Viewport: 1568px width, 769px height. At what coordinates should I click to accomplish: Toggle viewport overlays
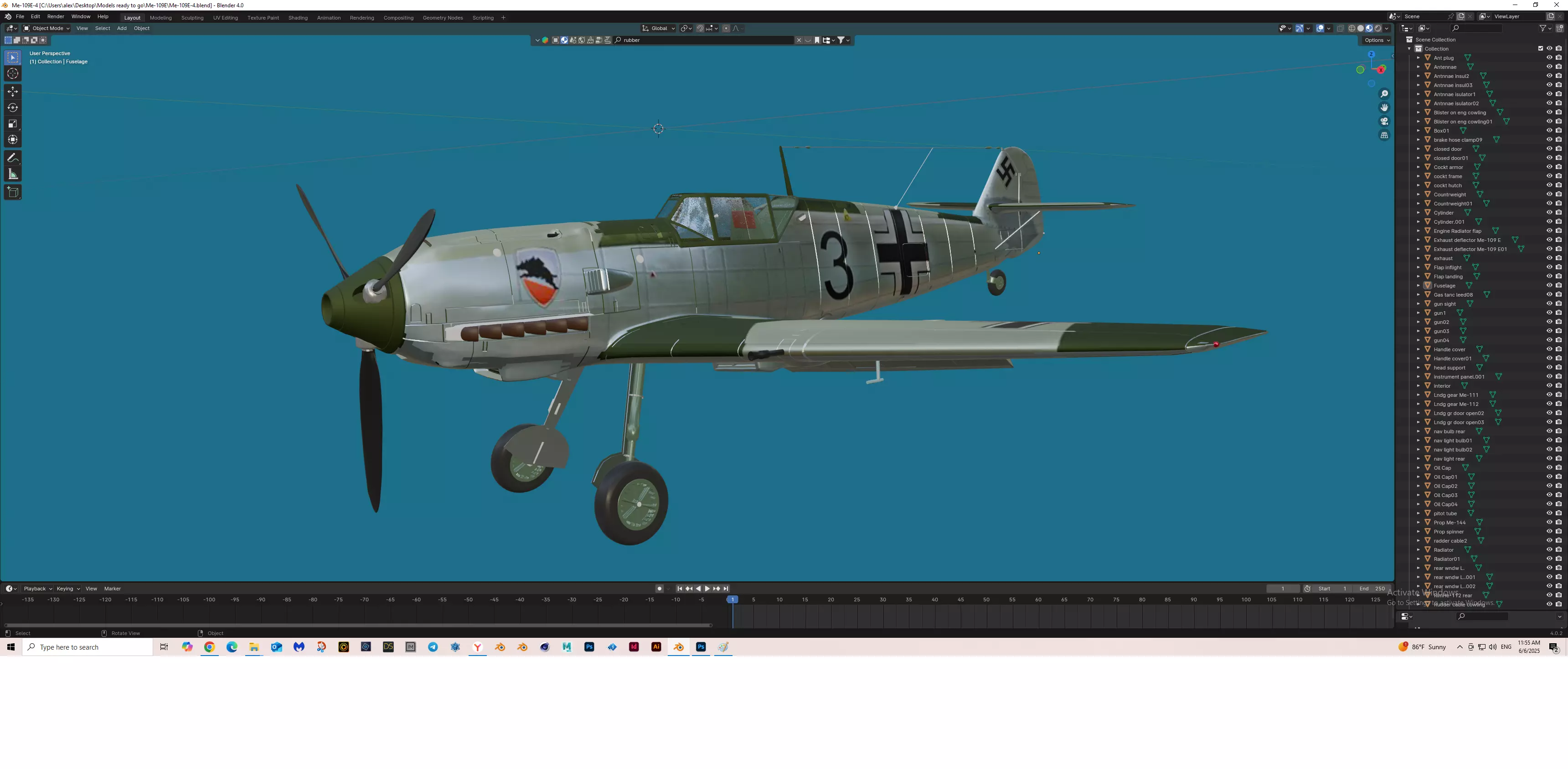click(x=1320, y=29)
